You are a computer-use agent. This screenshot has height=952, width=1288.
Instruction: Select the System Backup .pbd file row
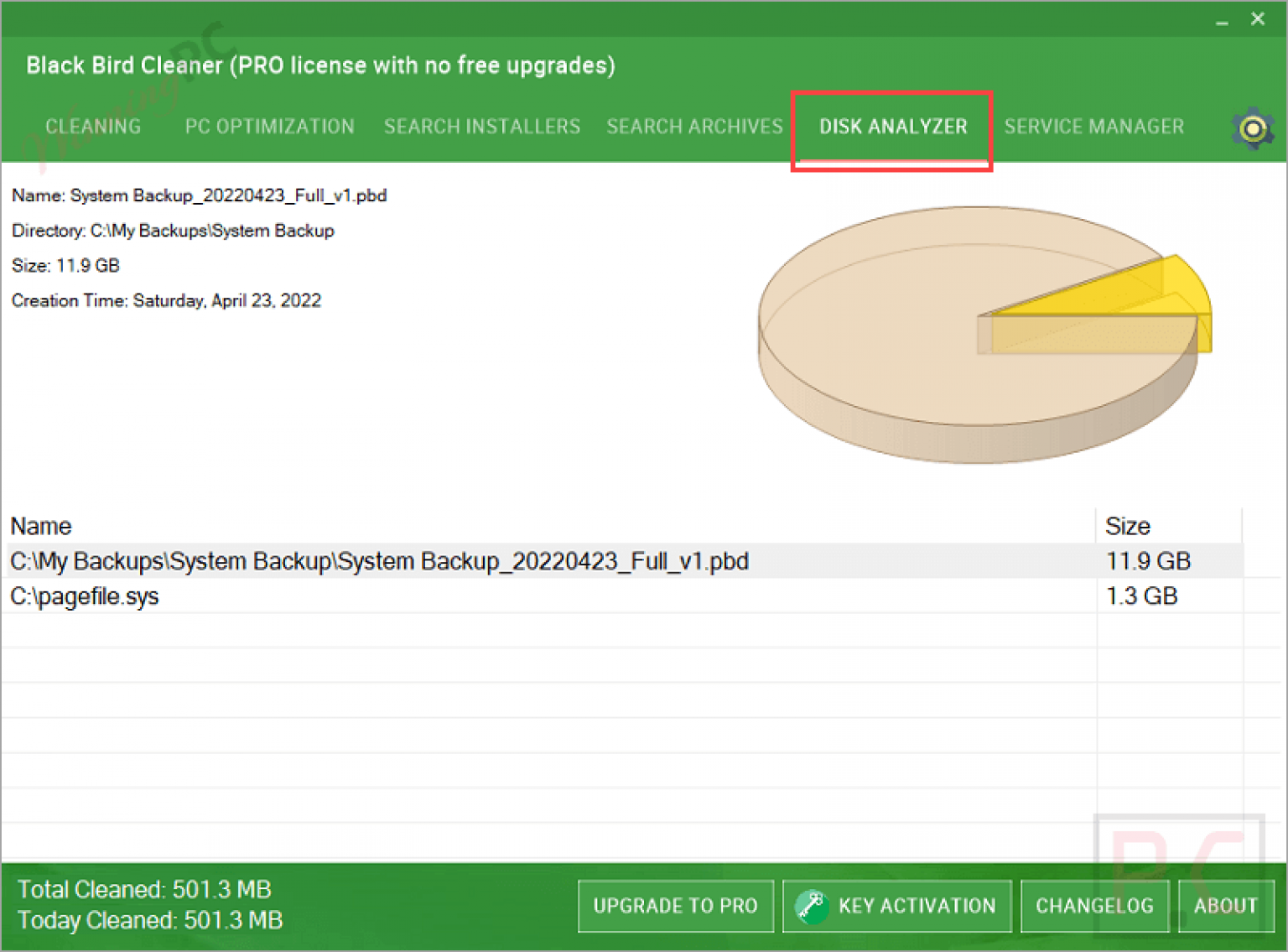coord(379,561)
